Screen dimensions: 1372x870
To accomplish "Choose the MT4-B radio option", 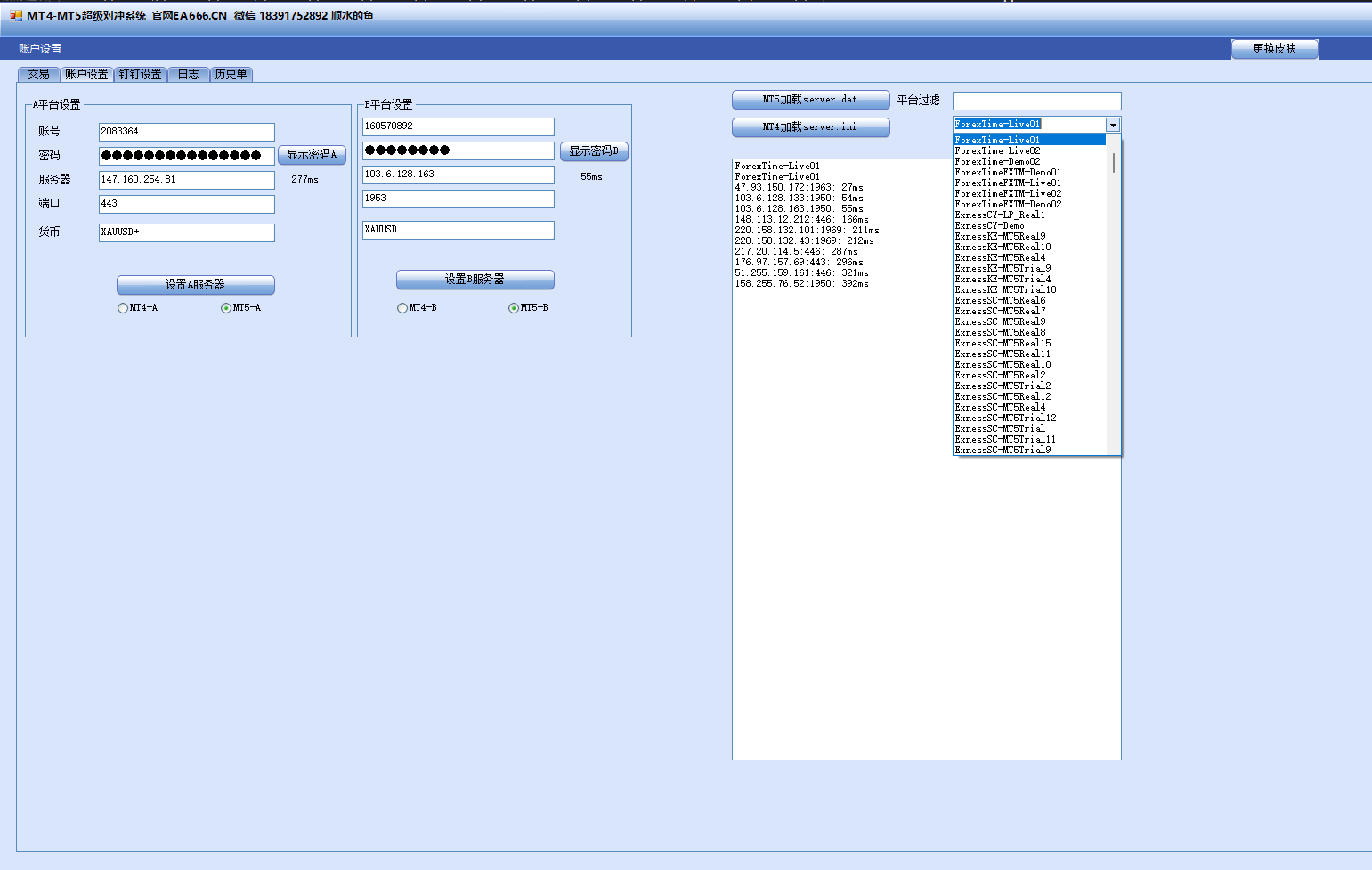I will point(402,308).
